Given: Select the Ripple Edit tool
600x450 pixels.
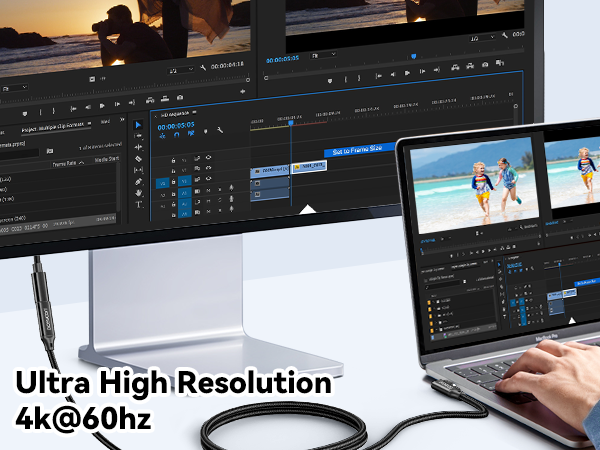Looking at the screenshot, I should [x=139, y=147].
